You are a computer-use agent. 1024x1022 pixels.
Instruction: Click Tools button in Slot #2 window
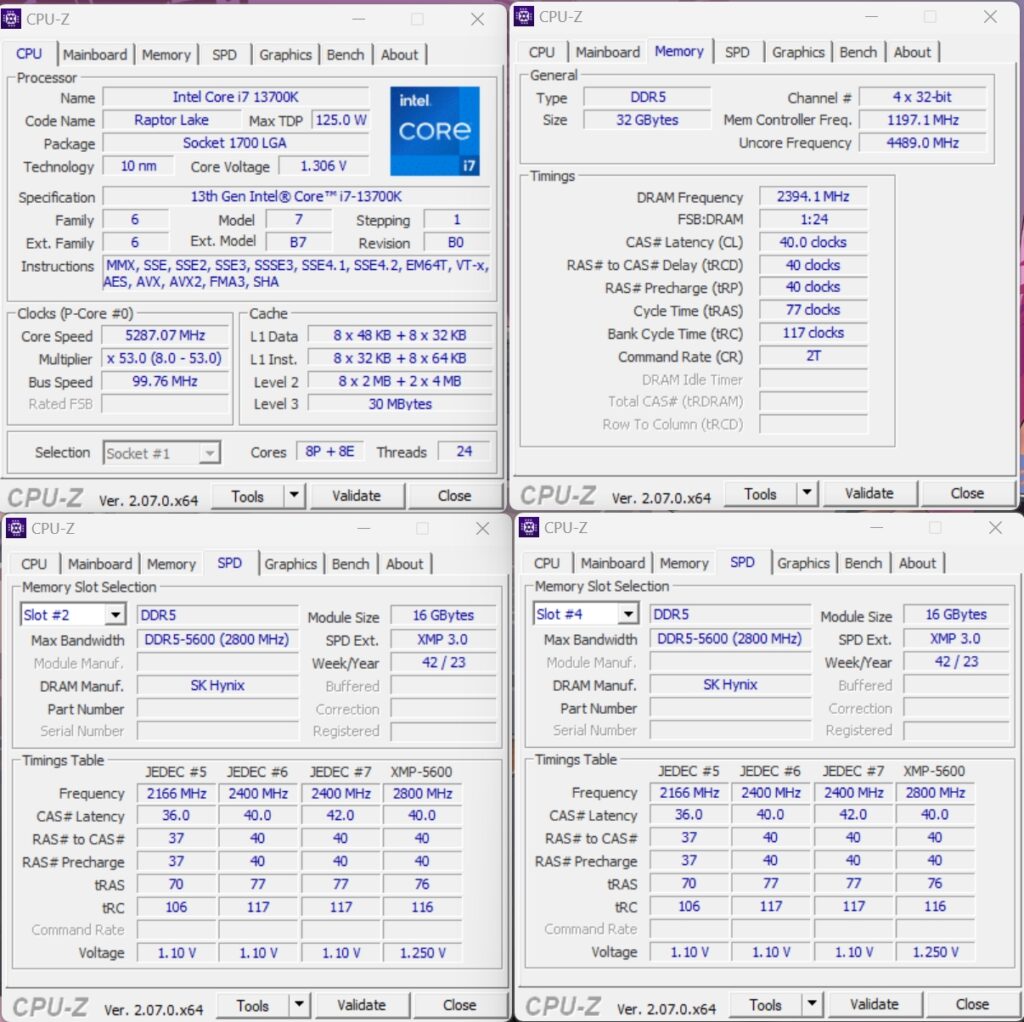(x=253, y=1006)
